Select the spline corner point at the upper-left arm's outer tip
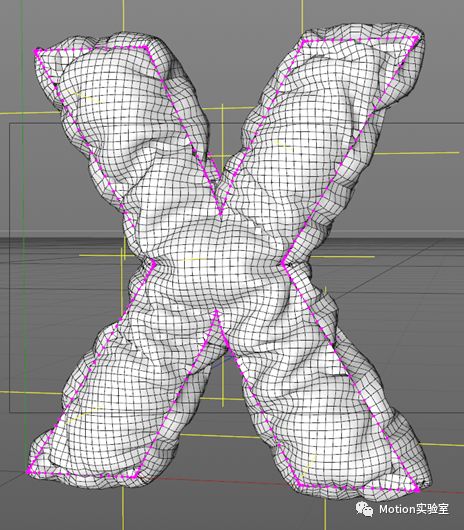Viewport: 464px width, 530px height. click(x=36, y=51)
